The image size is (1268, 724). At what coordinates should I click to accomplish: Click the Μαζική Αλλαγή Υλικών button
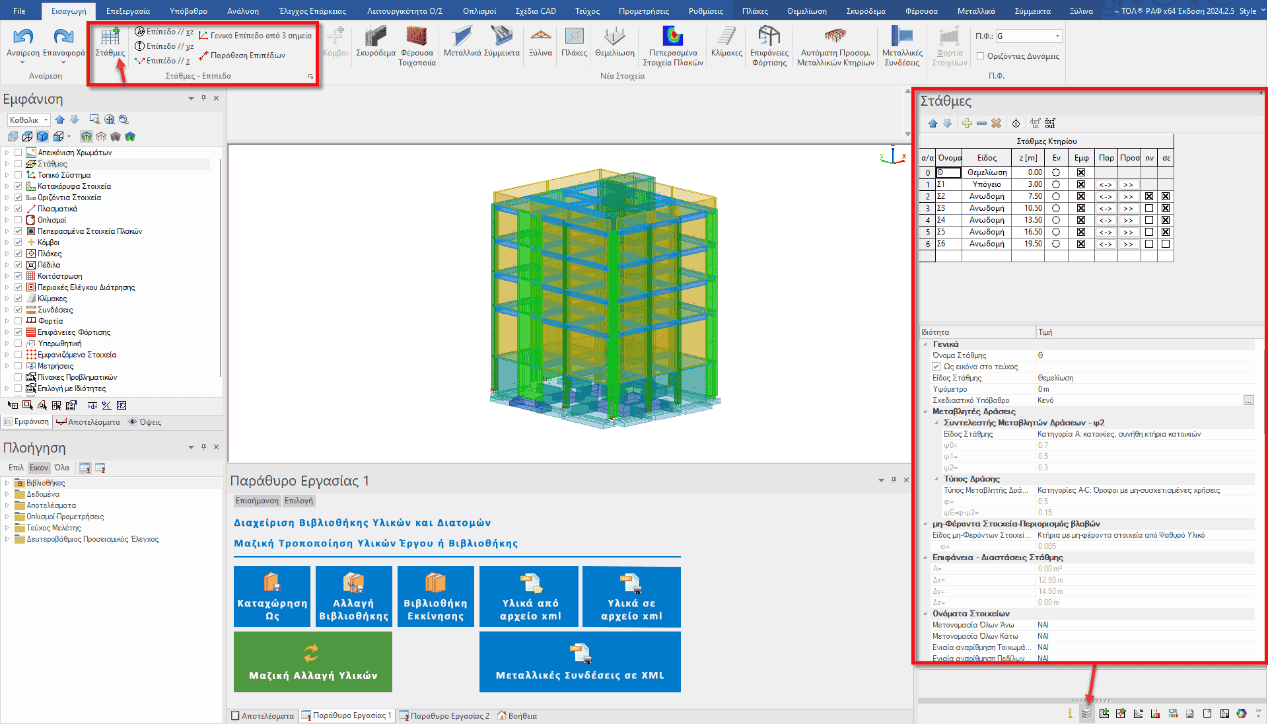[312, 663]
